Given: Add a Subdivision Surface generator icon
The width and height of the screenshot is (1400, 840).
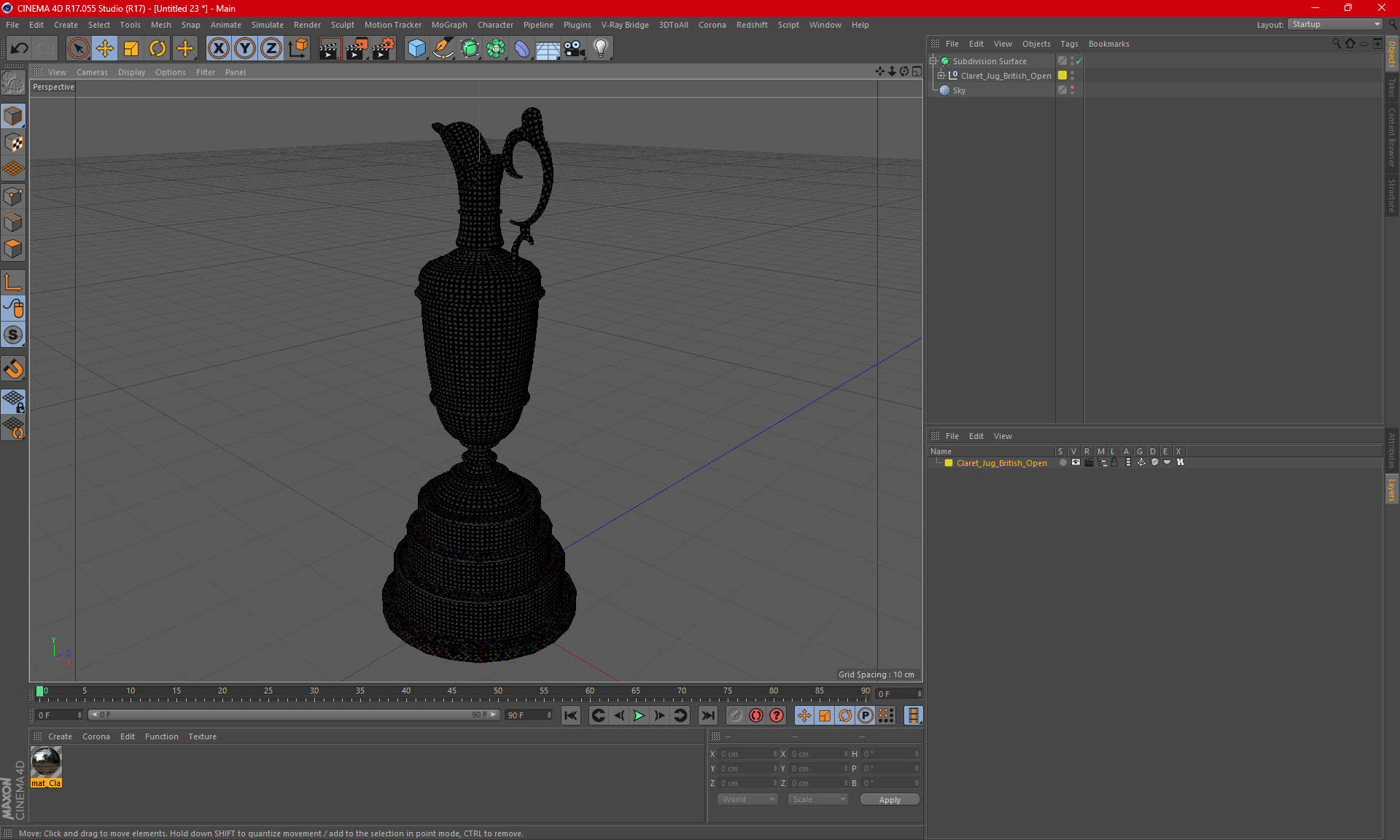Looking at the screenshot, I should [x=470, y=49].
